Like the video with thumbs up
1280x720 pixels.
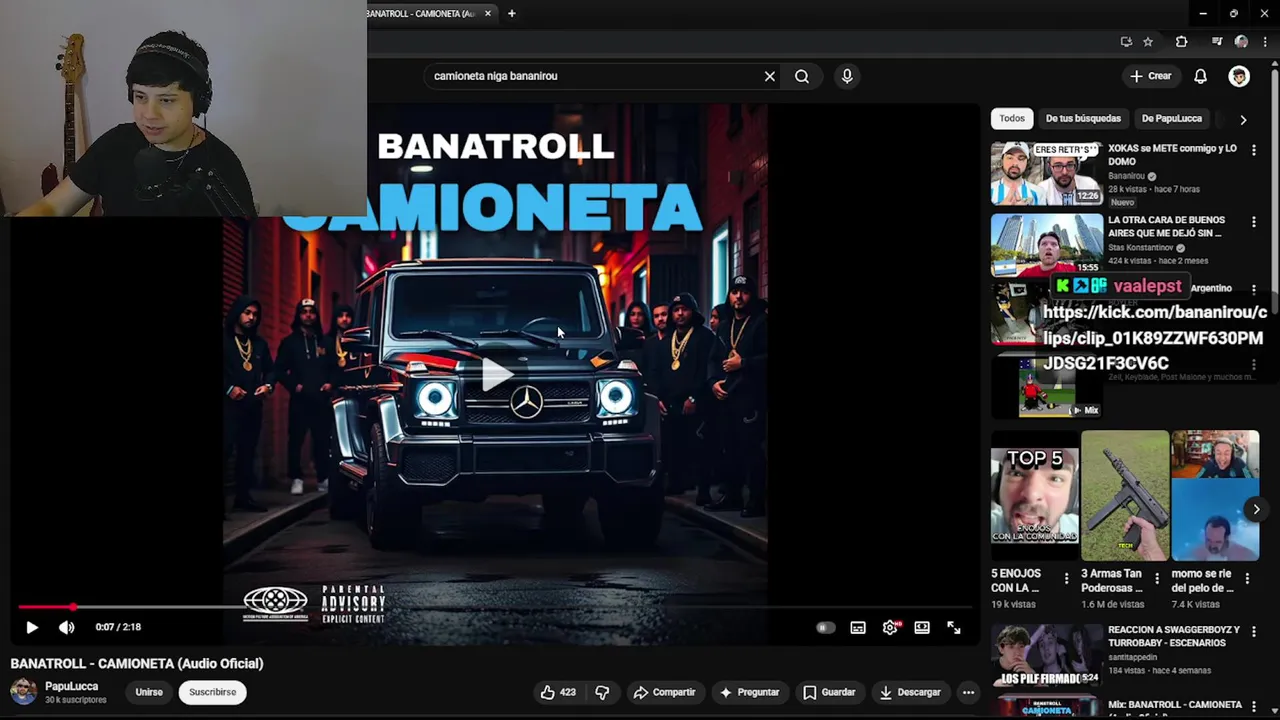(x=558, y=692)
